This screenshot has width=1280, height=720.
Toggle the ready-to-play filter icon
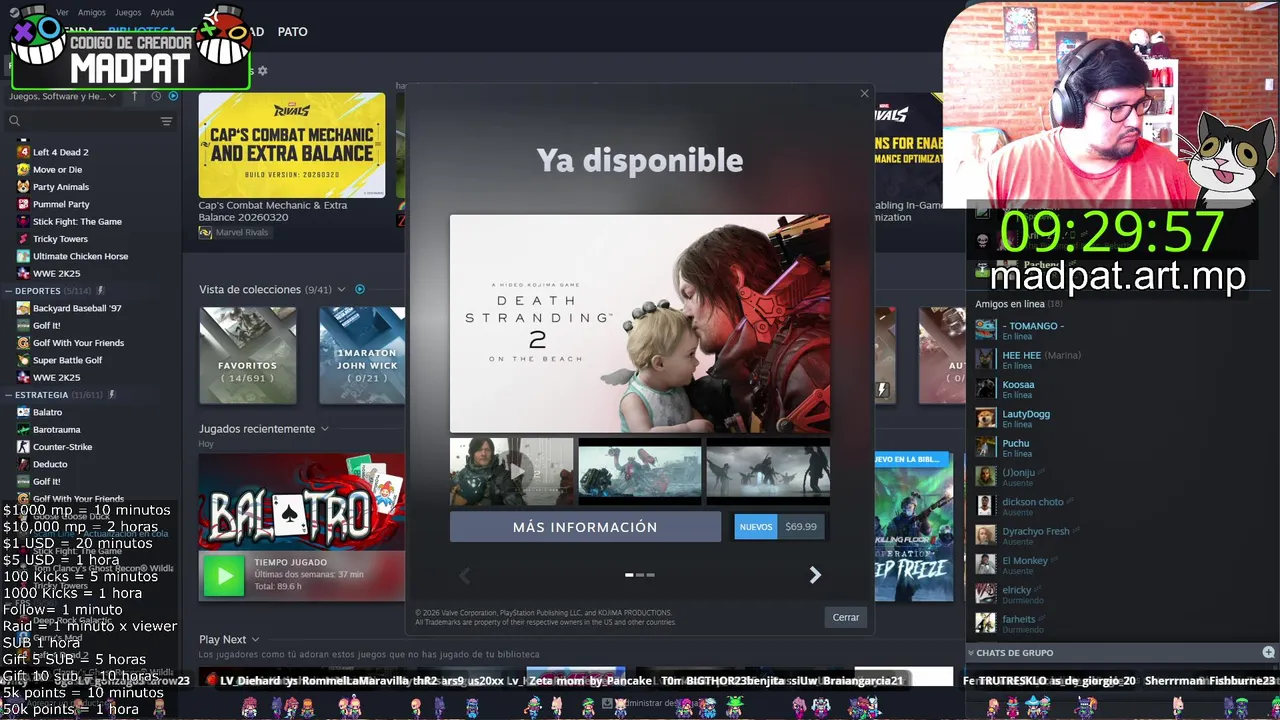tap(173, 96)
